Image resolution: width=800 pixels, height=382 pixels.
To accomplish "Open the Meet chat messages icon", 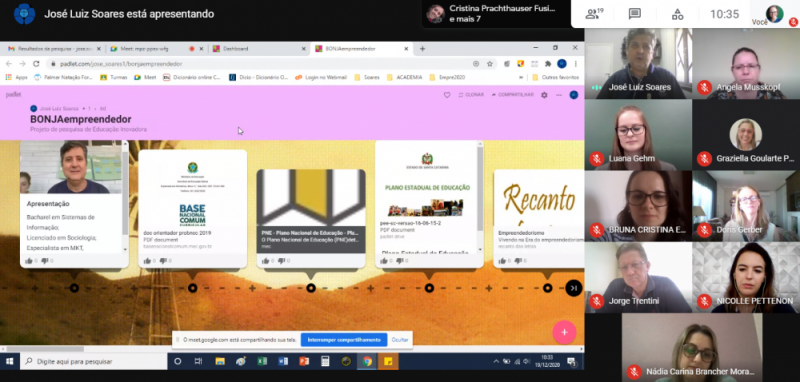I will click(x=635, y=14).
